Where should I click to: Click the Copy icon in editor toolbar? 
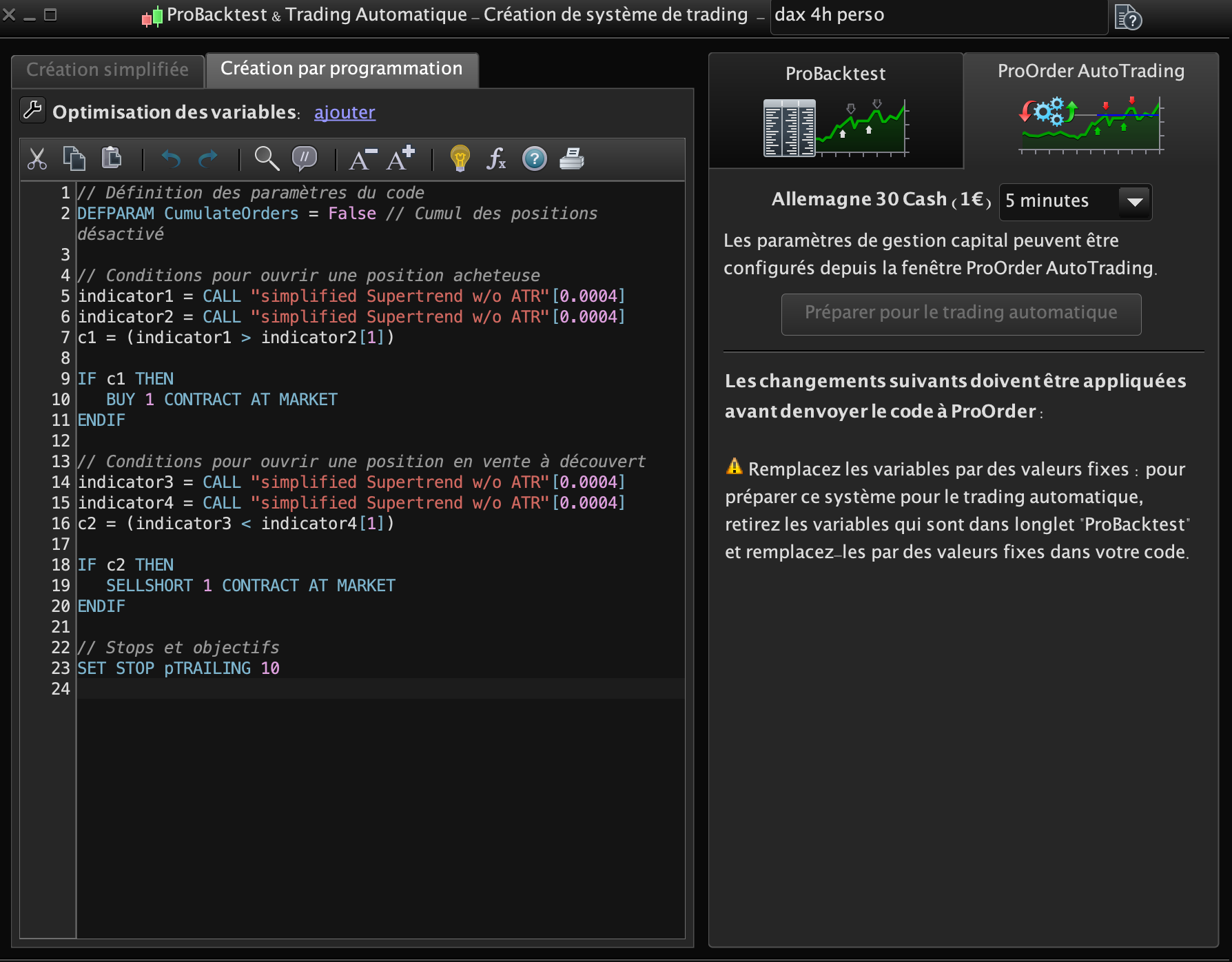coord(74,159)
